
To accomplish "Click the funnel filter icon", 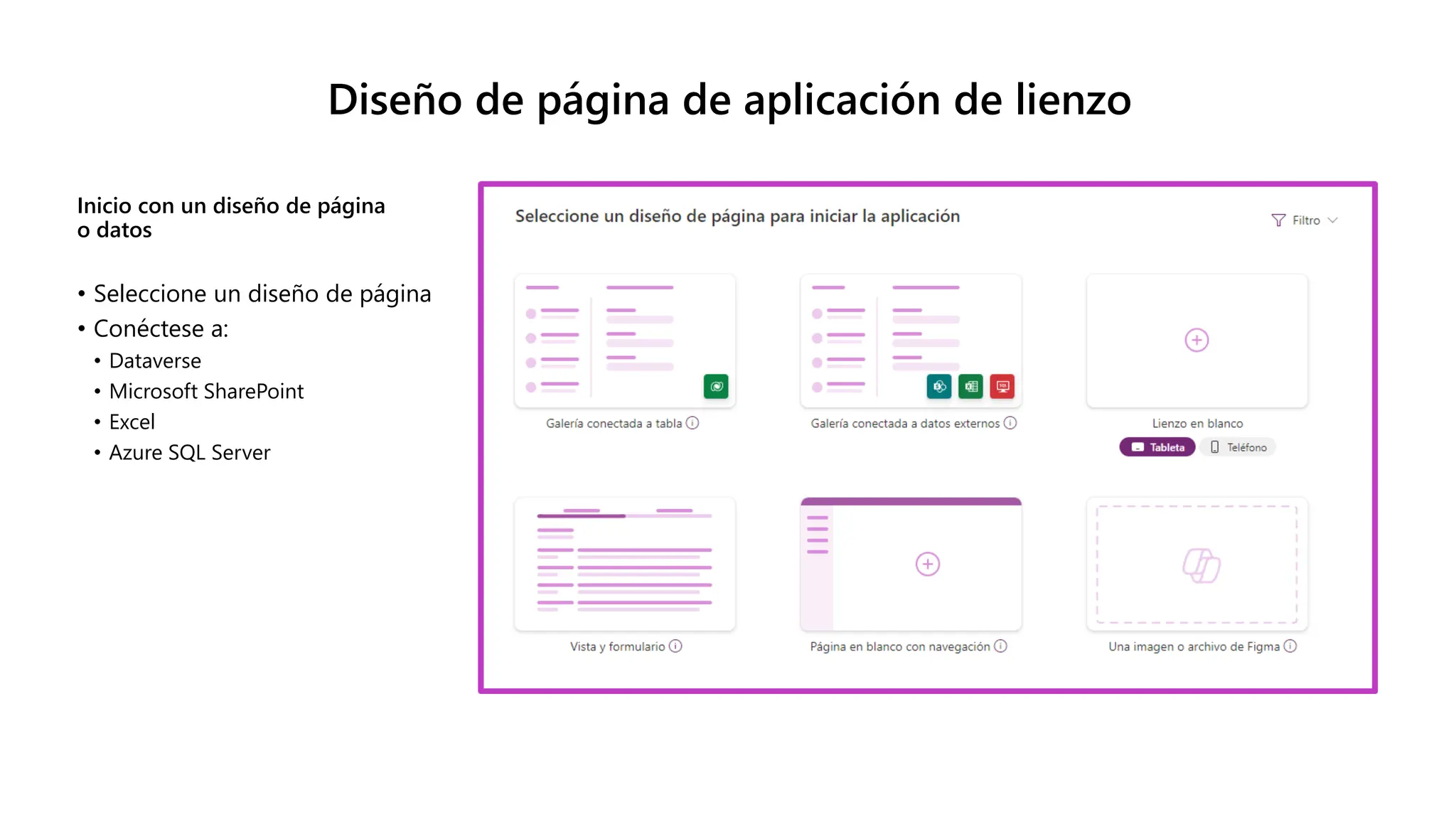I will pyautogui.click(x=1278, y=220).
